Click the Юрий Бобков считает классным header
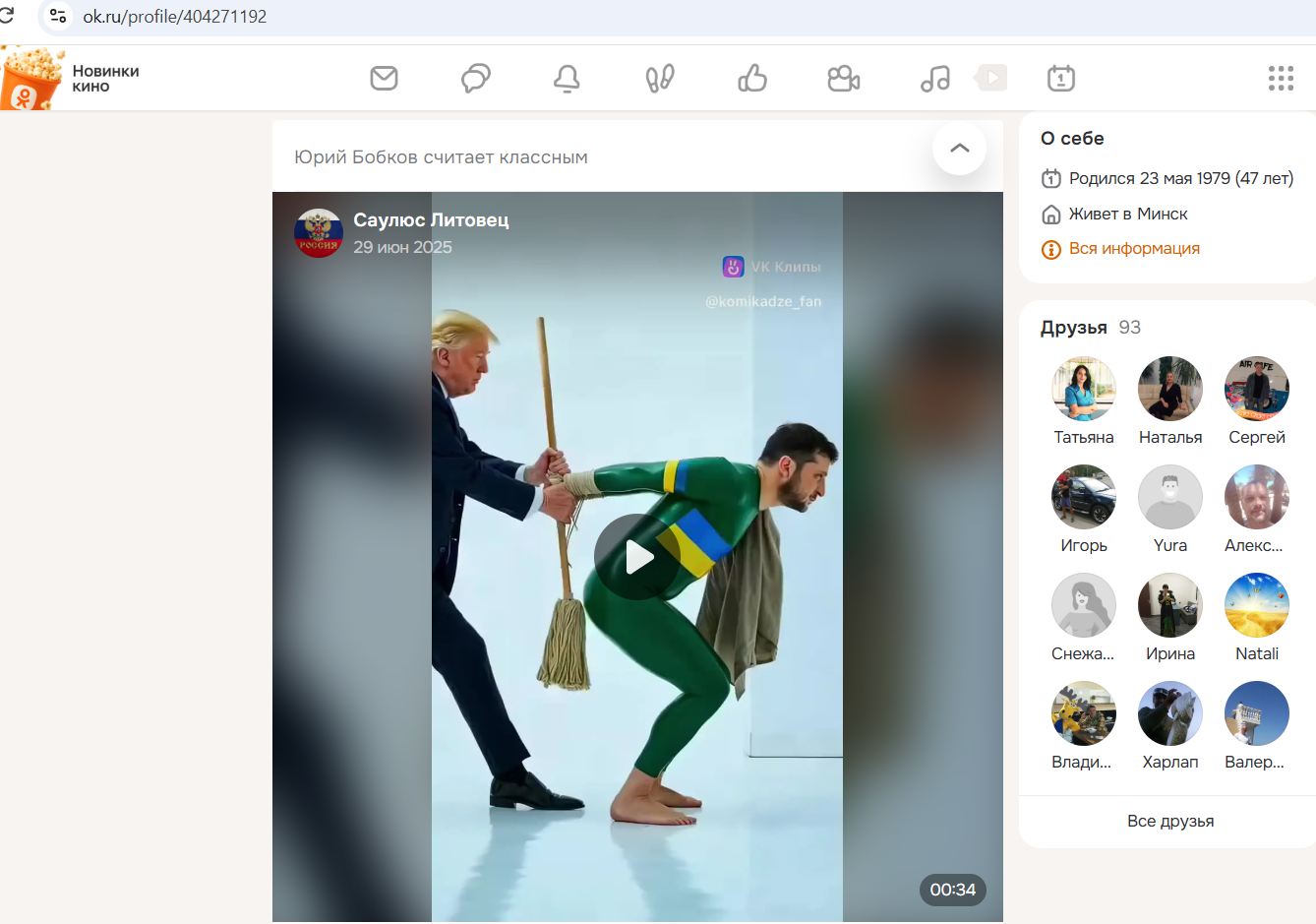The image size is (1316, 924). click(441, 157)
